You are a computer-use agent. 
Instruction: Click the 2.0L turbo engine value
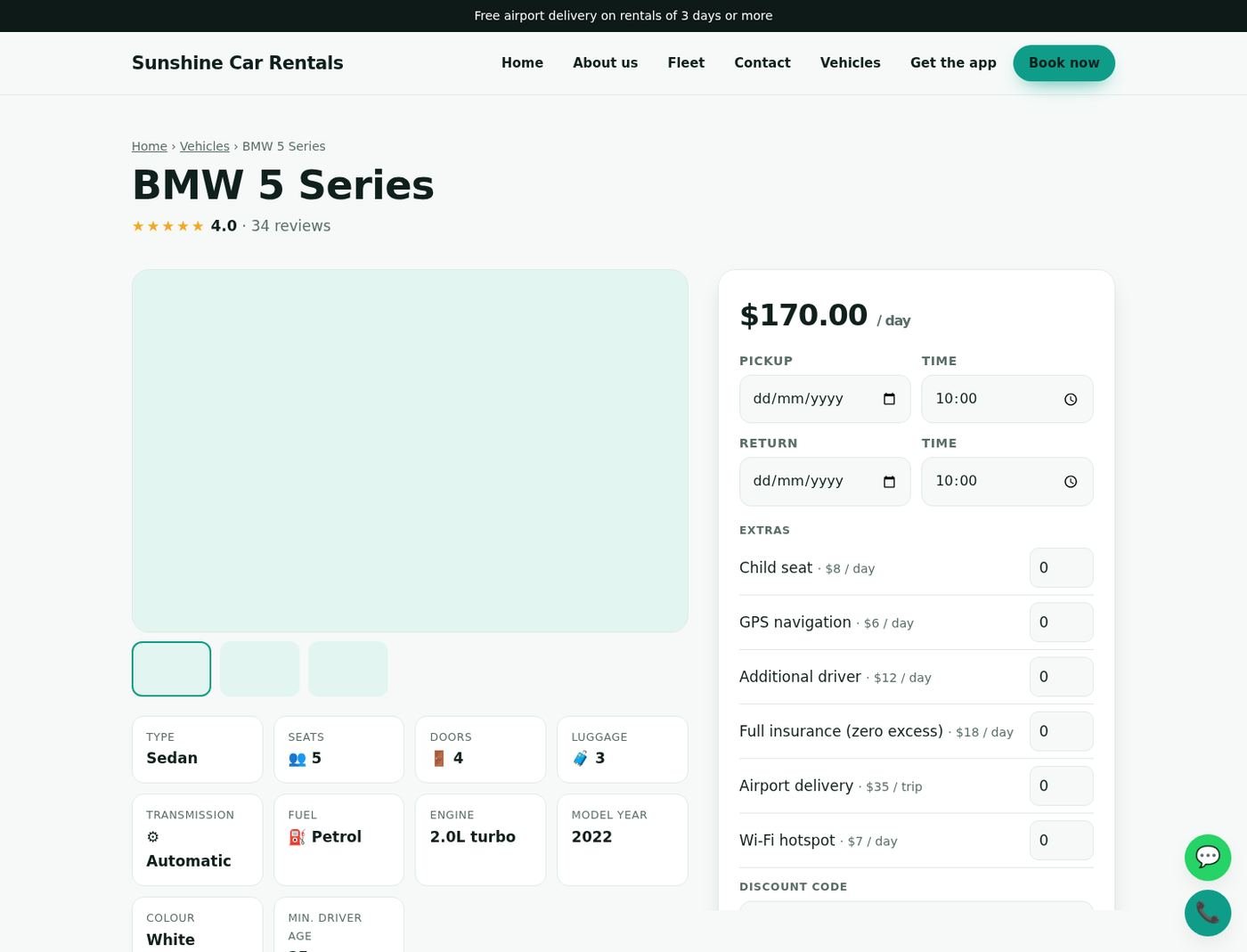[473, 837]
